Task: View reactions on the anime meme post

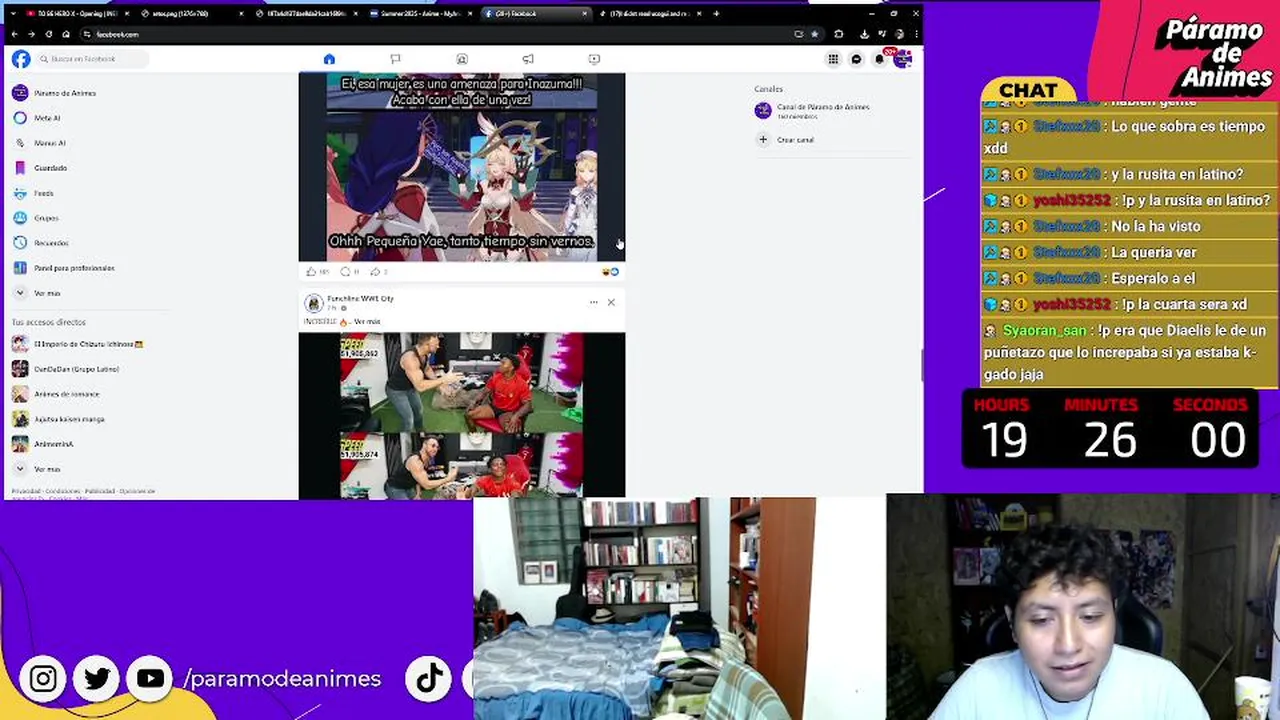Action: [x=610, y=271]
